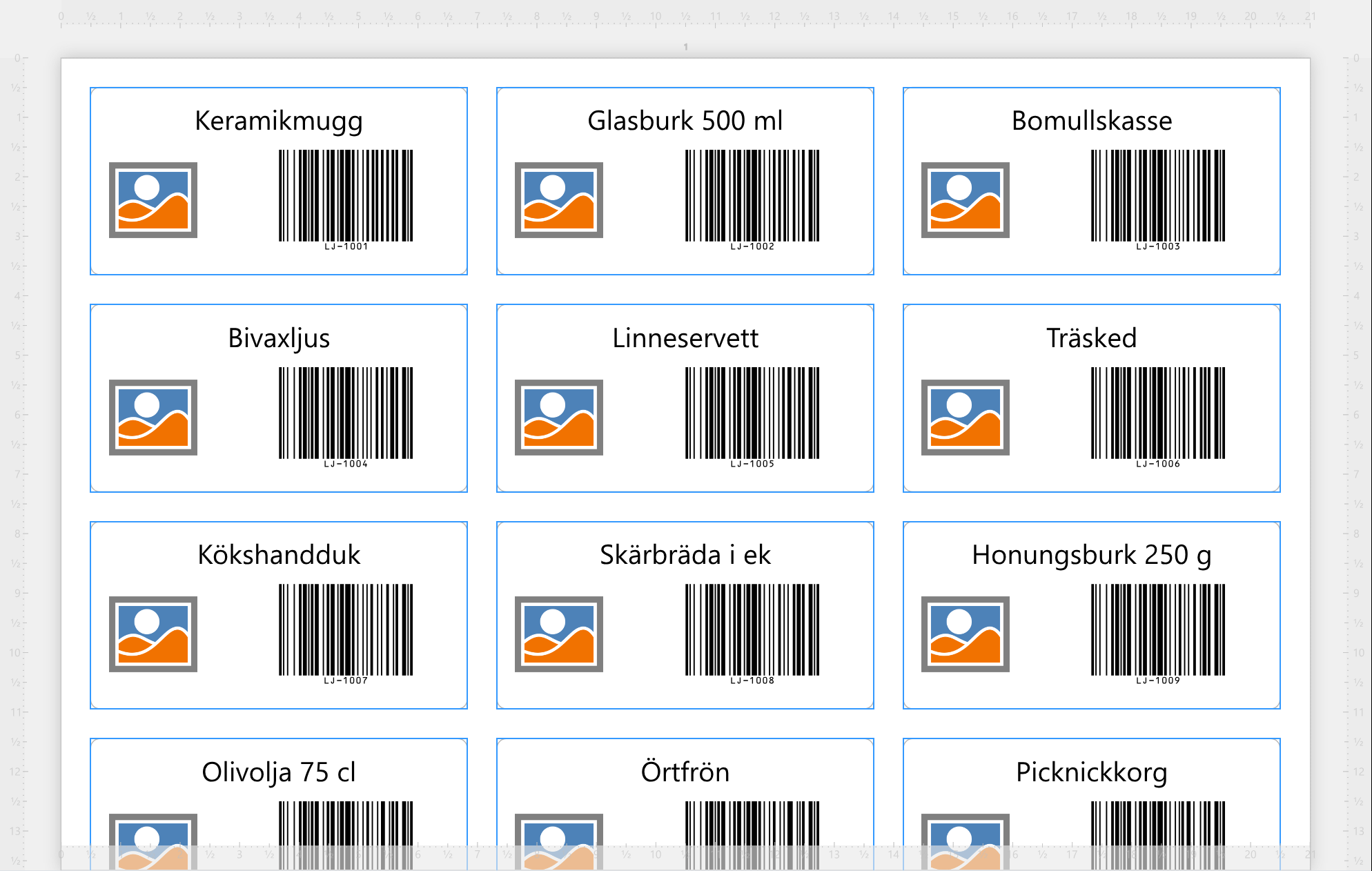Click the Bomullskasse image placeholder icon
This screenshot has width=1372, height=871.
[x=966, y=200]
